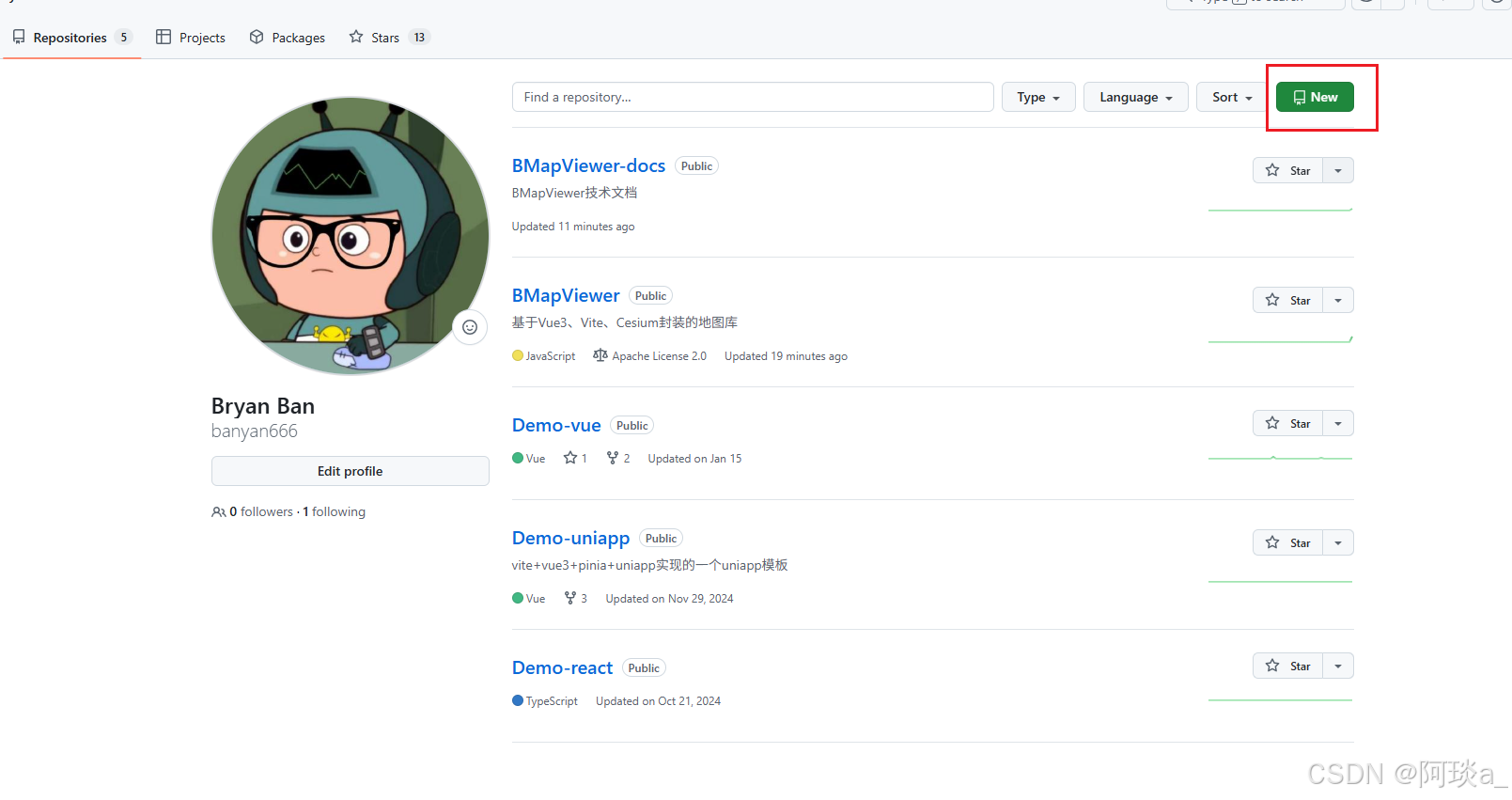Click 'Updated on Nov 29, 2024' text
Image resolution: width=1512 pixels, height=800 pixels.
click(669, 599)
